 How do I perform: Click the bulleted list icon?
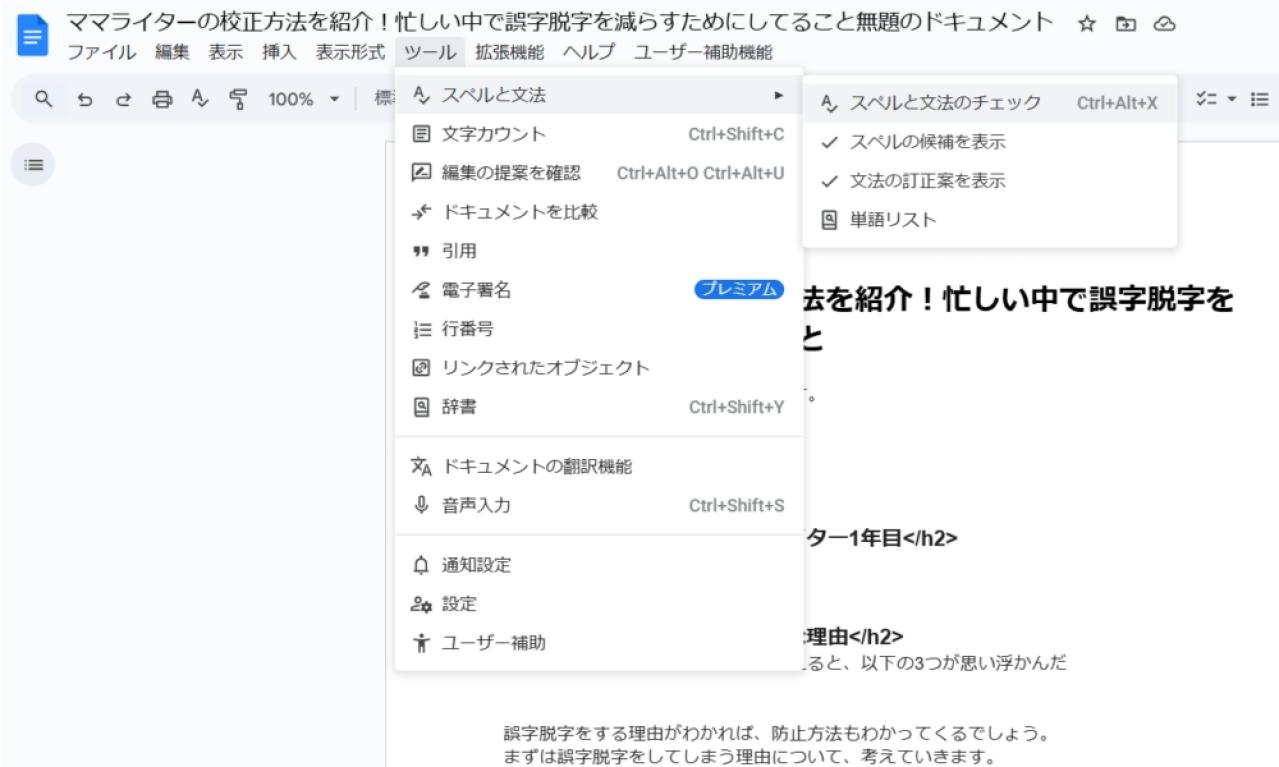point(1260,99)
